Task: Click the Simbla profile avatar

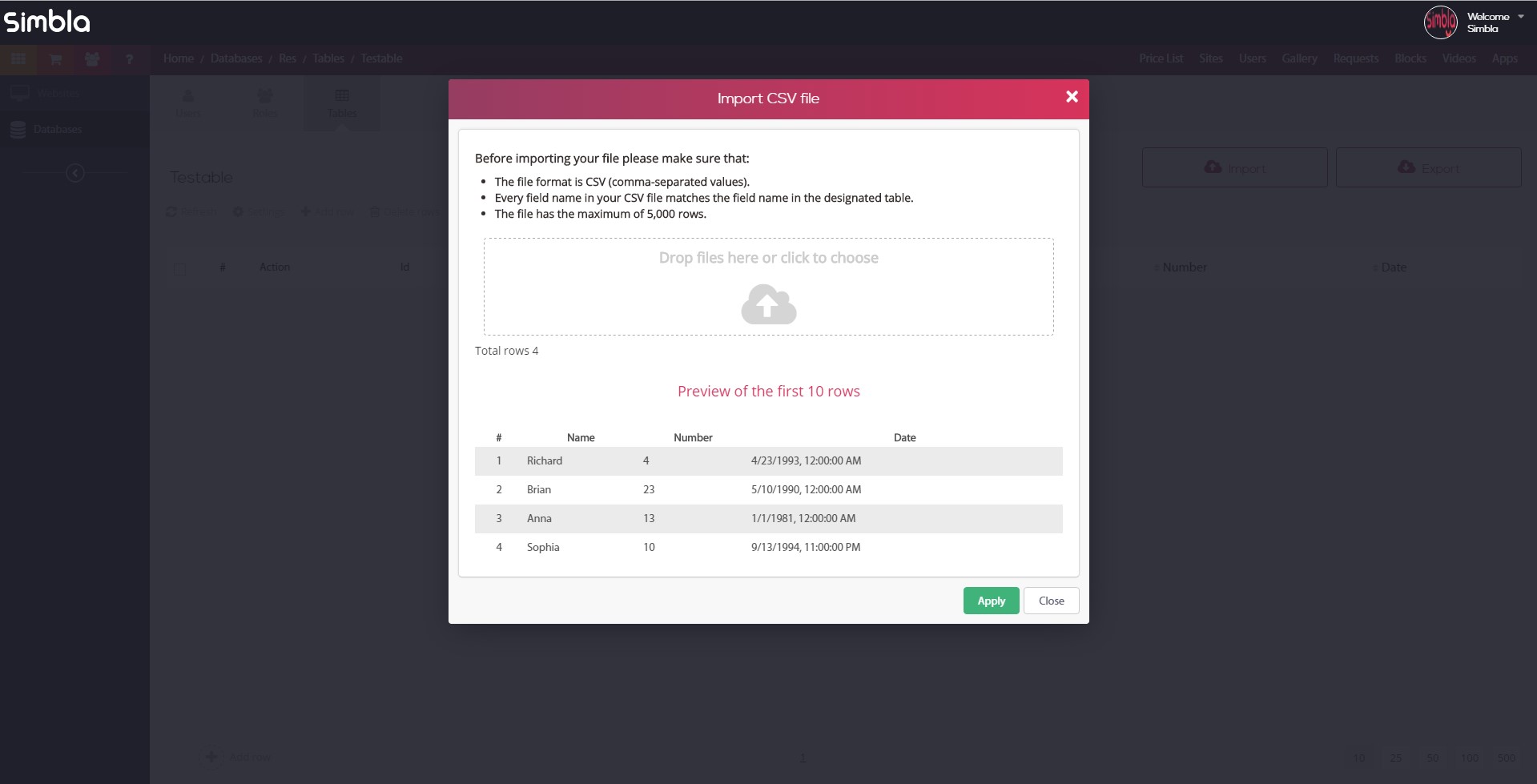Action: click(x=1439, y=22)
